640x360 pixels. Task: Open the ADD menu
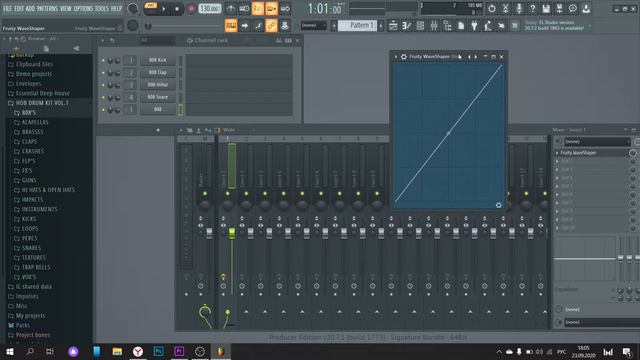[x=30, y=9]
